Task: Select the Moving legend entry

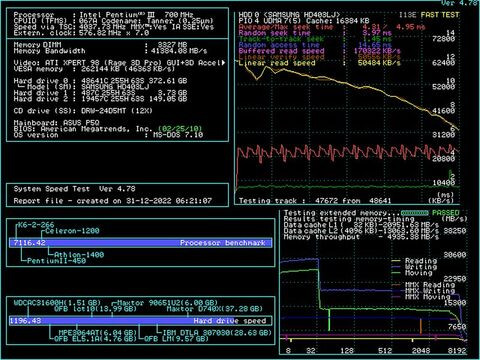Action: pyautogui.click(x=412, y=273)
